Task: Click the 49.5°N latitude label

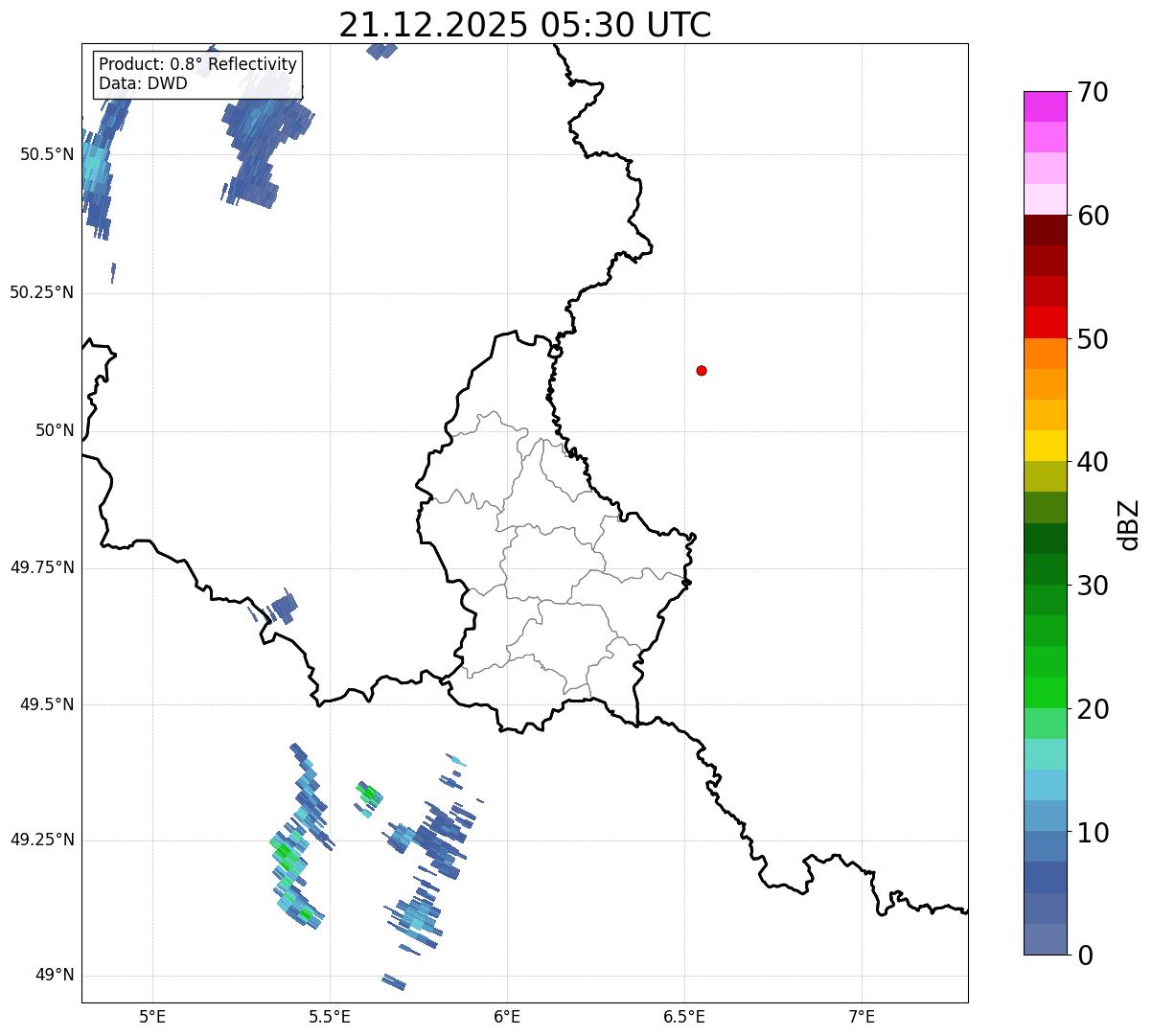Action: [x=47, y=704]
